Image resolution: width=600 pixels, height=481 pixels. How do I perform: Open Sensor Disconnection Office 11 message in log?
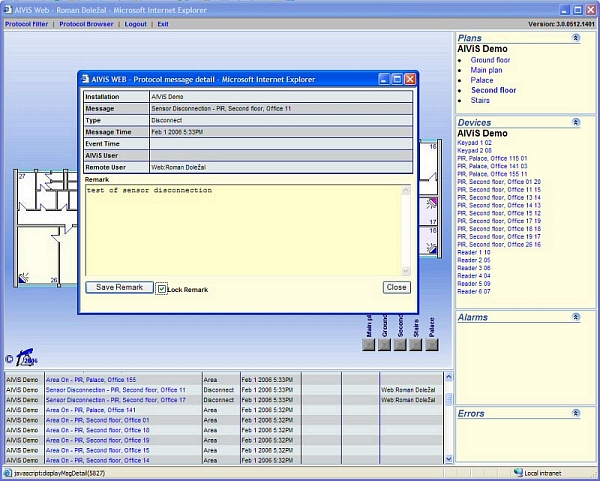[116, 390]
